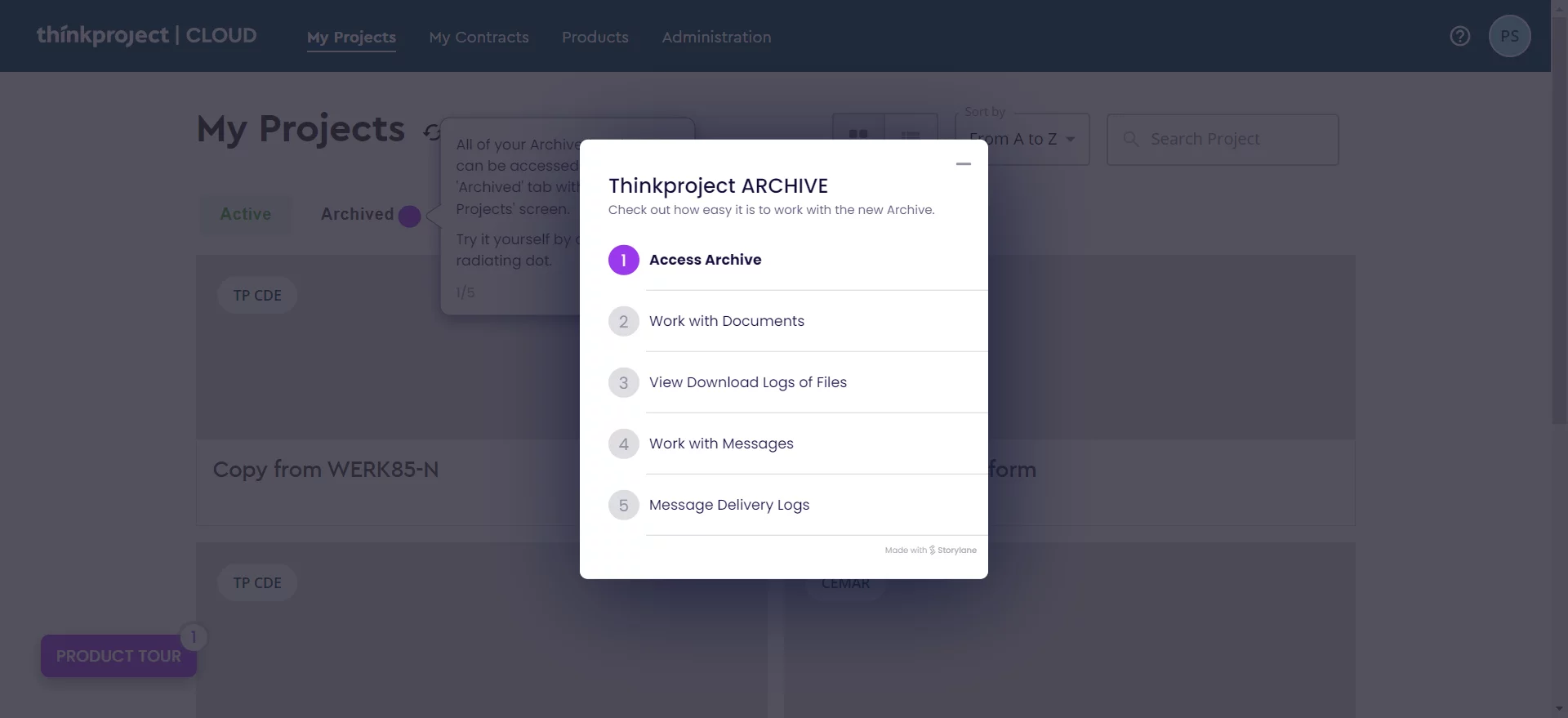This screenshot has width=1568, height=718.
Task: Click the PRODUCT TOUR button
Action: click(118, 656)
